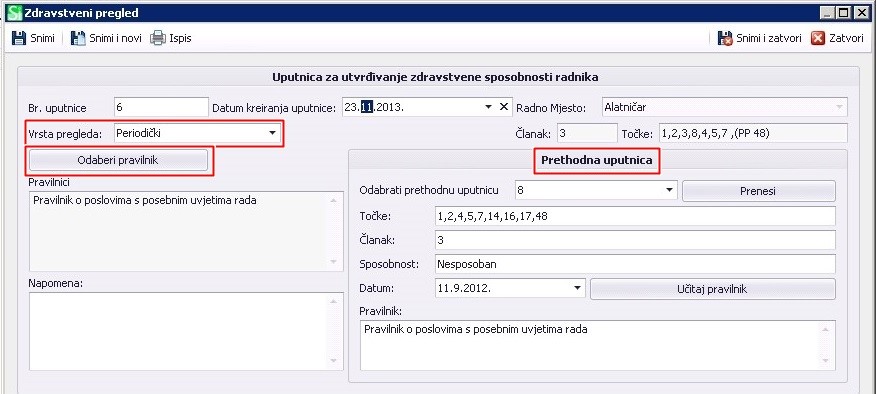Click the Snimi i novi icon
This screenshot has width=876, height=394.
pyautogui.click(x=78, y=38)
